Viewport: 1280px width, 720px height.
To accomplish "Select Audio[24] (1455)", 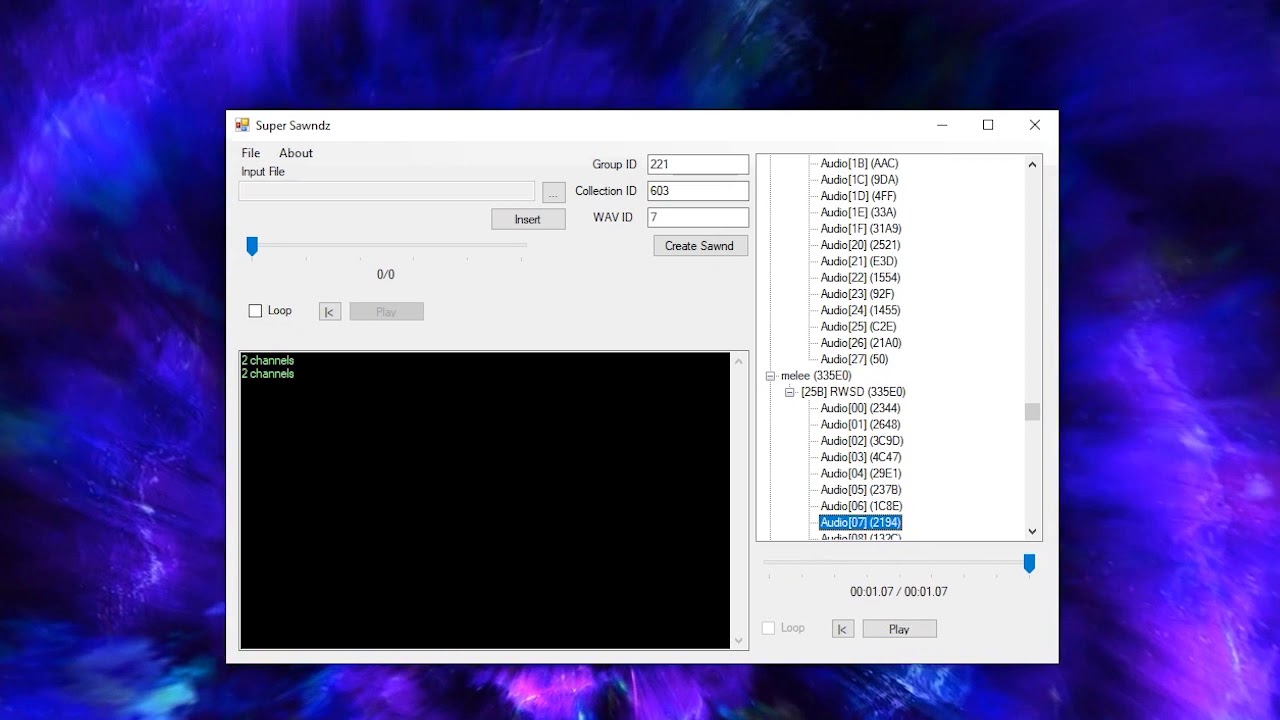I will pyautogui.click(x=861, y=311).
